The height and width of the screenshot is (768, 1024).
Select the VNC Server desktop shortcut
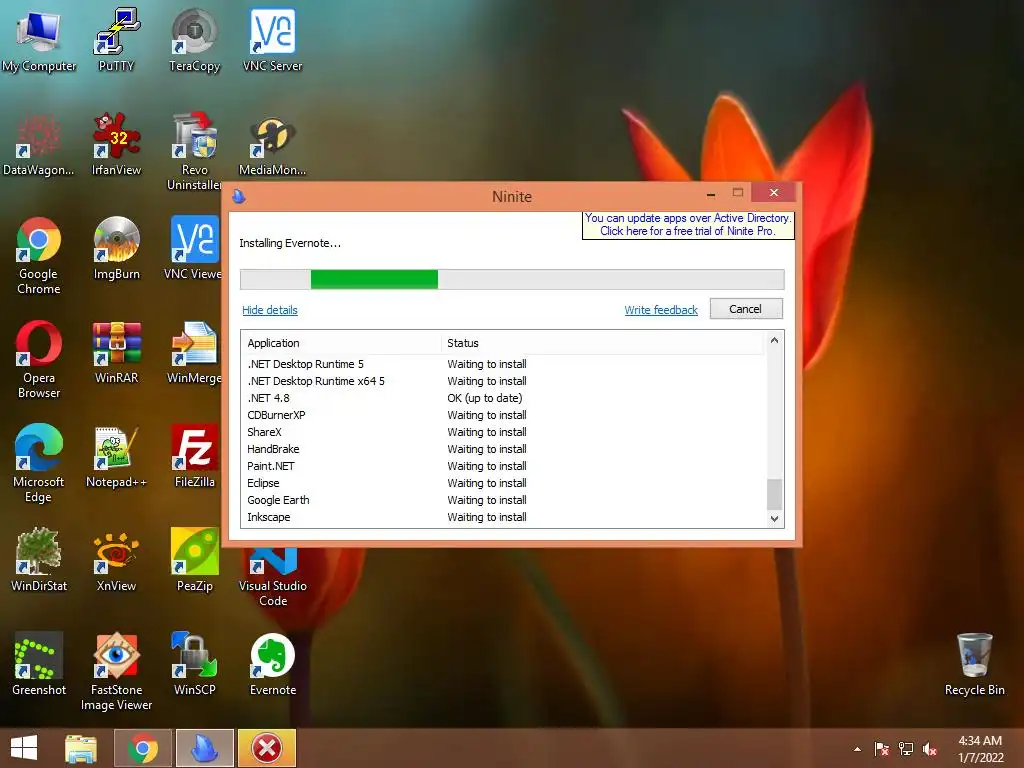coord(272,40)
